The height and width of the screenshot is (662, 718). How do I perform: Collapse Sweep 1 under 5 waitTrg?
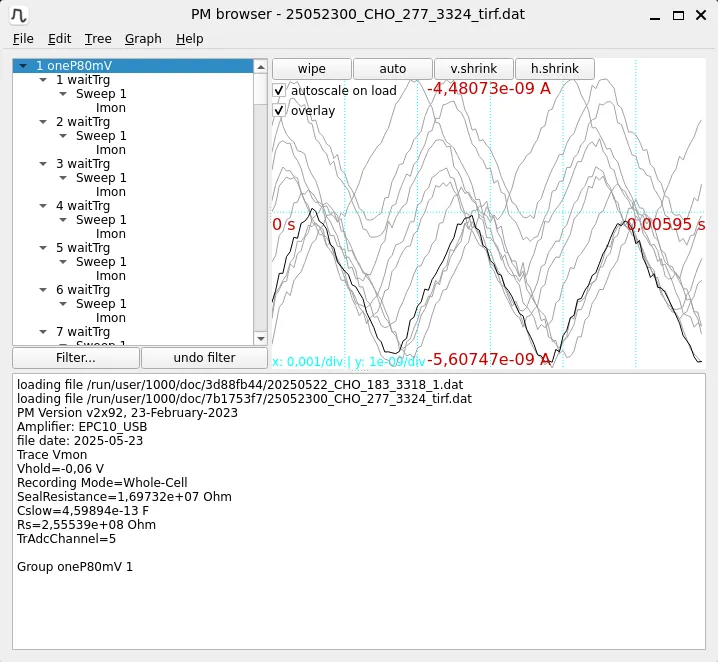(x=63, y=262)
